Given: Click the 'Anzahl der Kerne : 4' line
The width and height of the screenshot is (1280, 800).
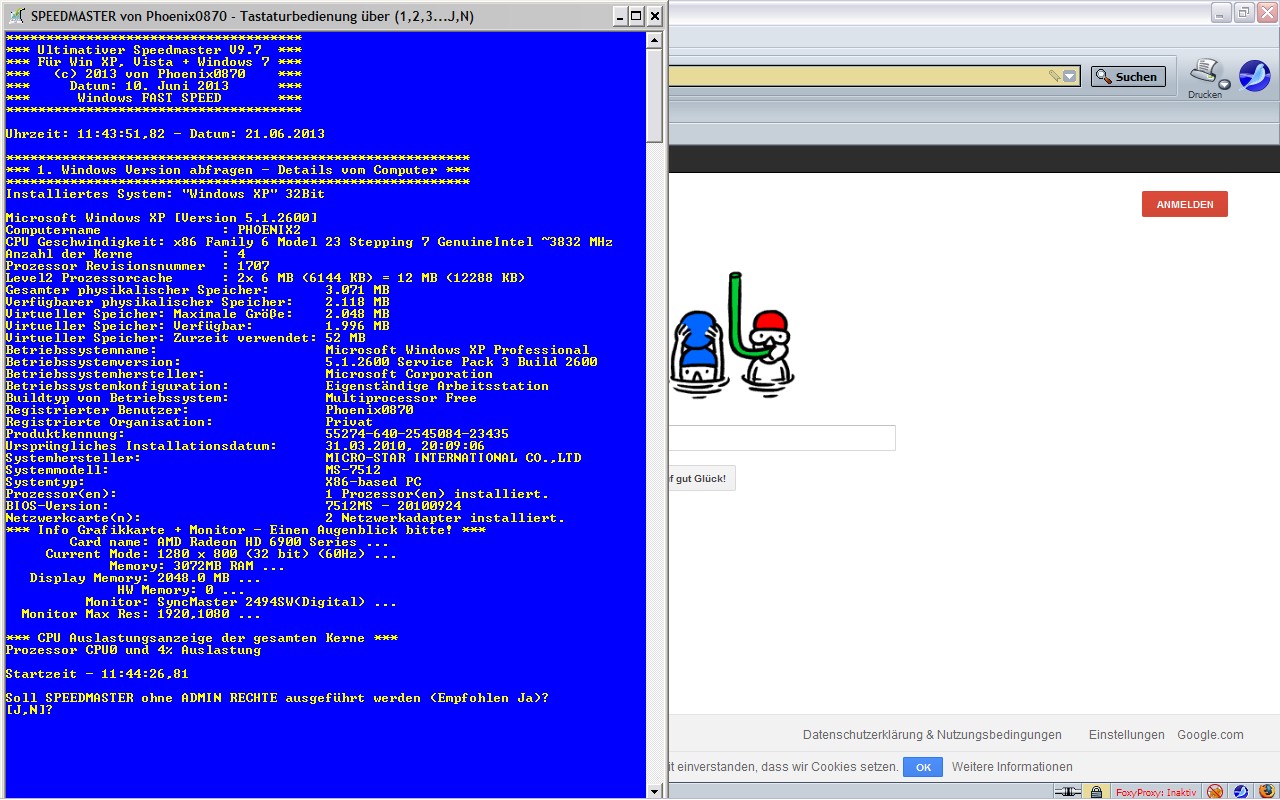Looking at the screenshot, I should 125,254.
